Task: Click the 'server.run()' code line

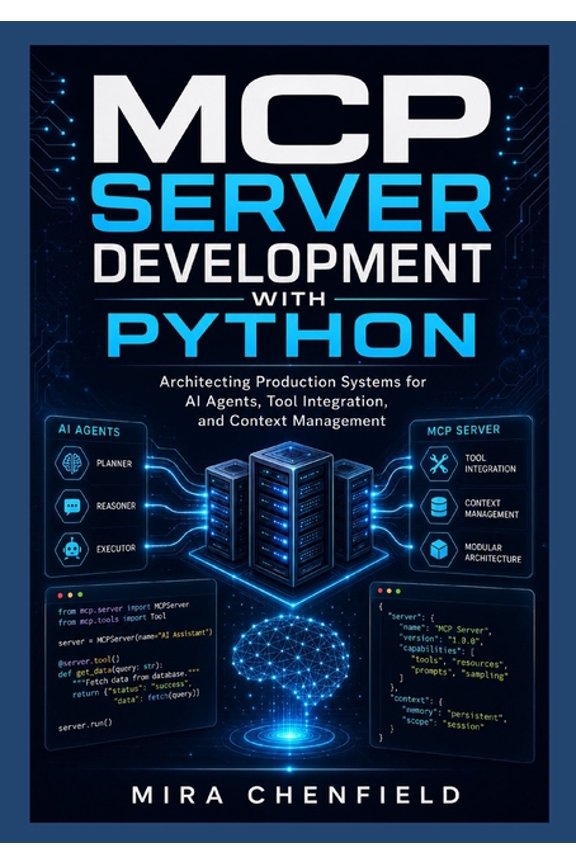Action: point(85,725)
